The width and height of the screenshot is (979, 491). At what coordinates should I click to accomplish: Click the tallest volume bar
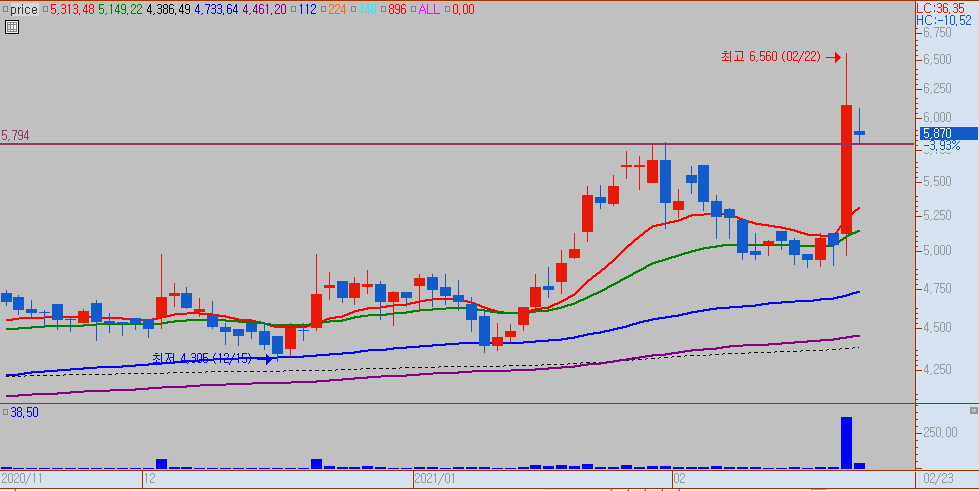tap(847, 442)
